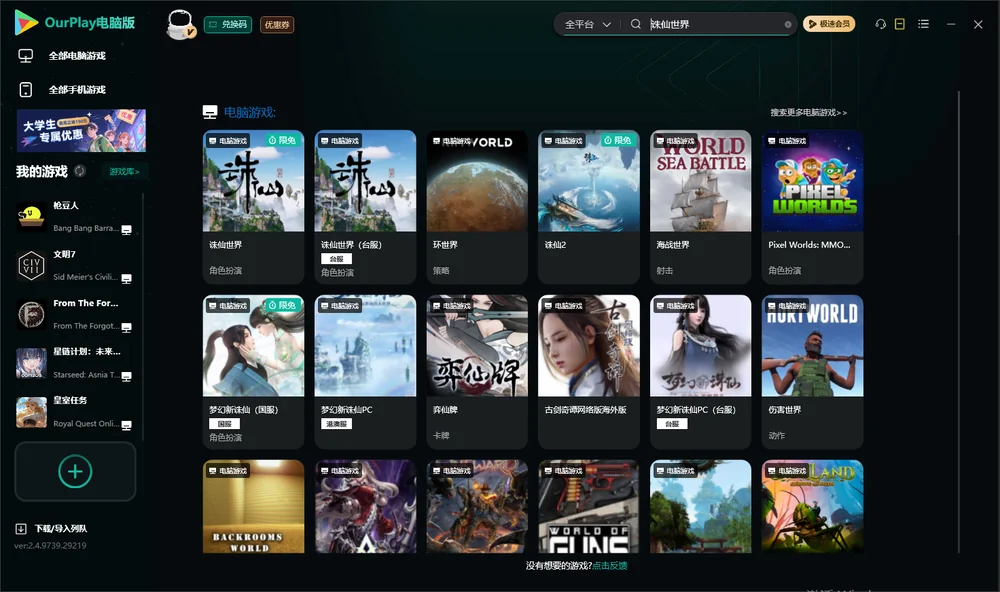Click the 优惠券 coupon button

tap(277, 24)
